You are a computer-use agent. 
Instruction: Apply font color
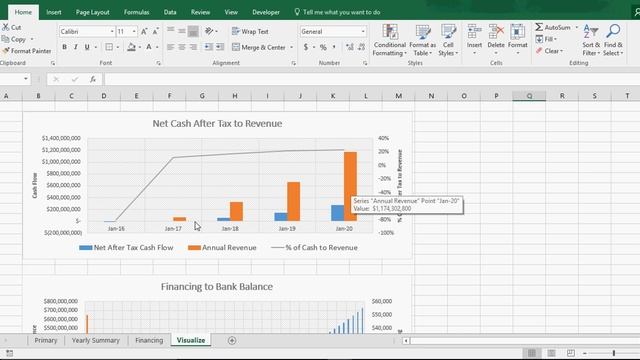tap(149, 47)
